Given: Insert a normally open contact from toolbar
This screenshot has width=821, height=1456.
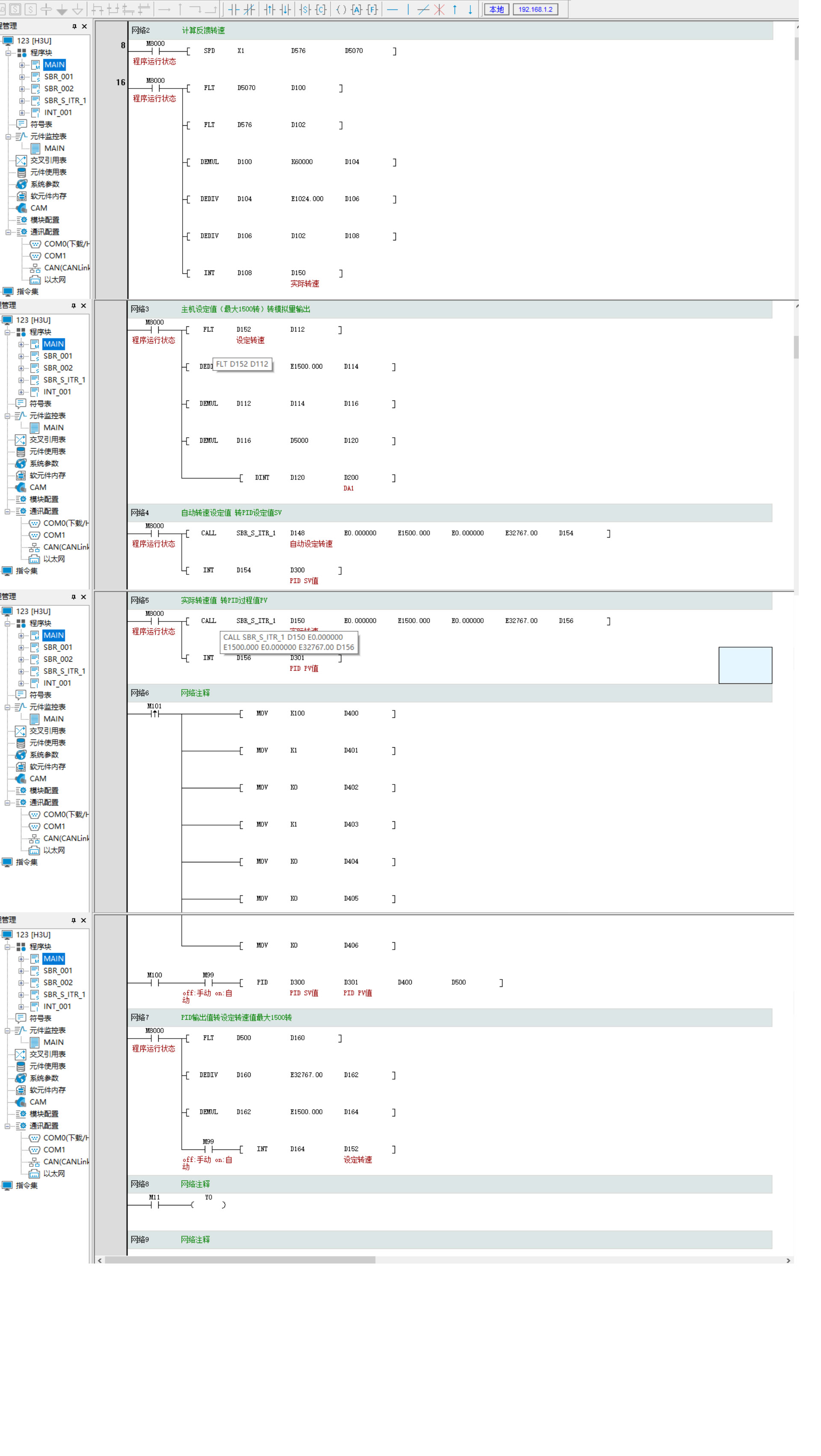Looking at the screenshot, I should 234,9.
